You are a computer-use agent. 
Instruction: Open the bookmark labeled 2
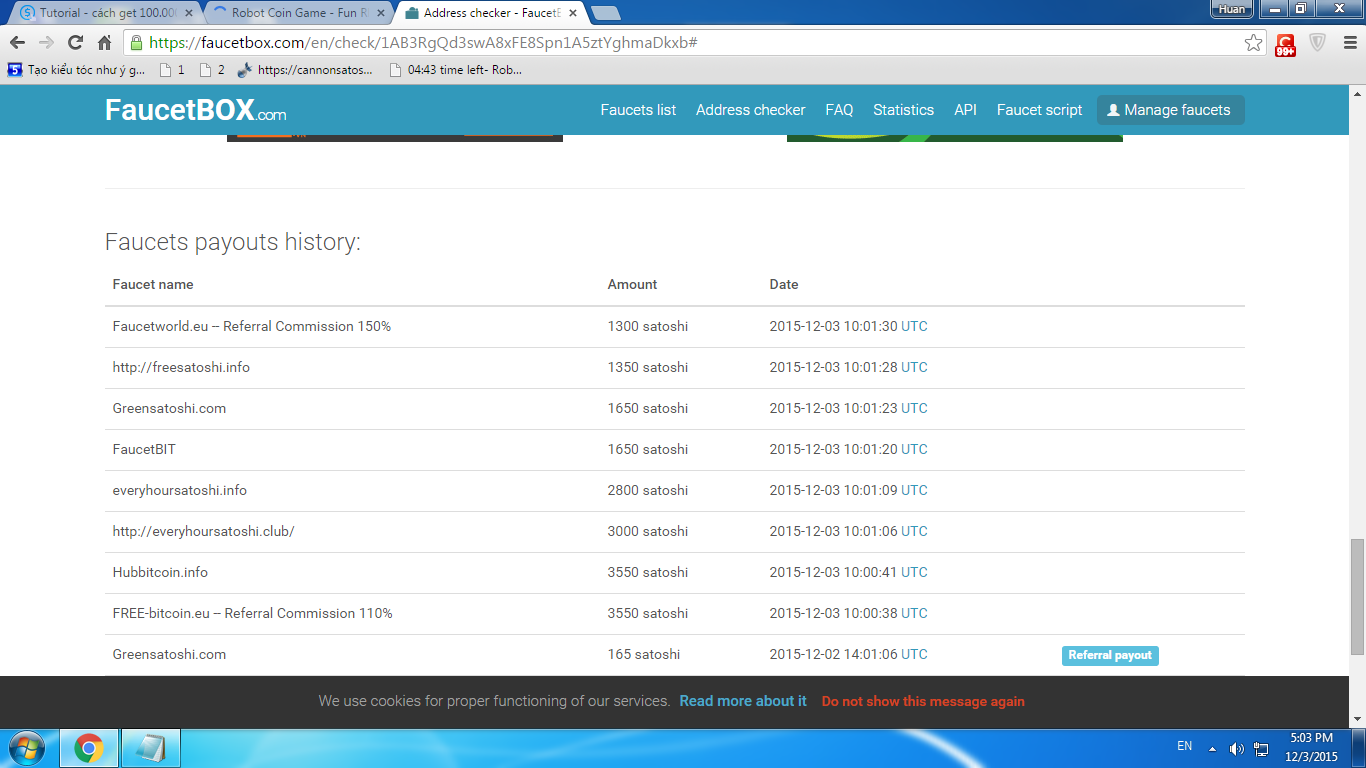tap(212, 70)
